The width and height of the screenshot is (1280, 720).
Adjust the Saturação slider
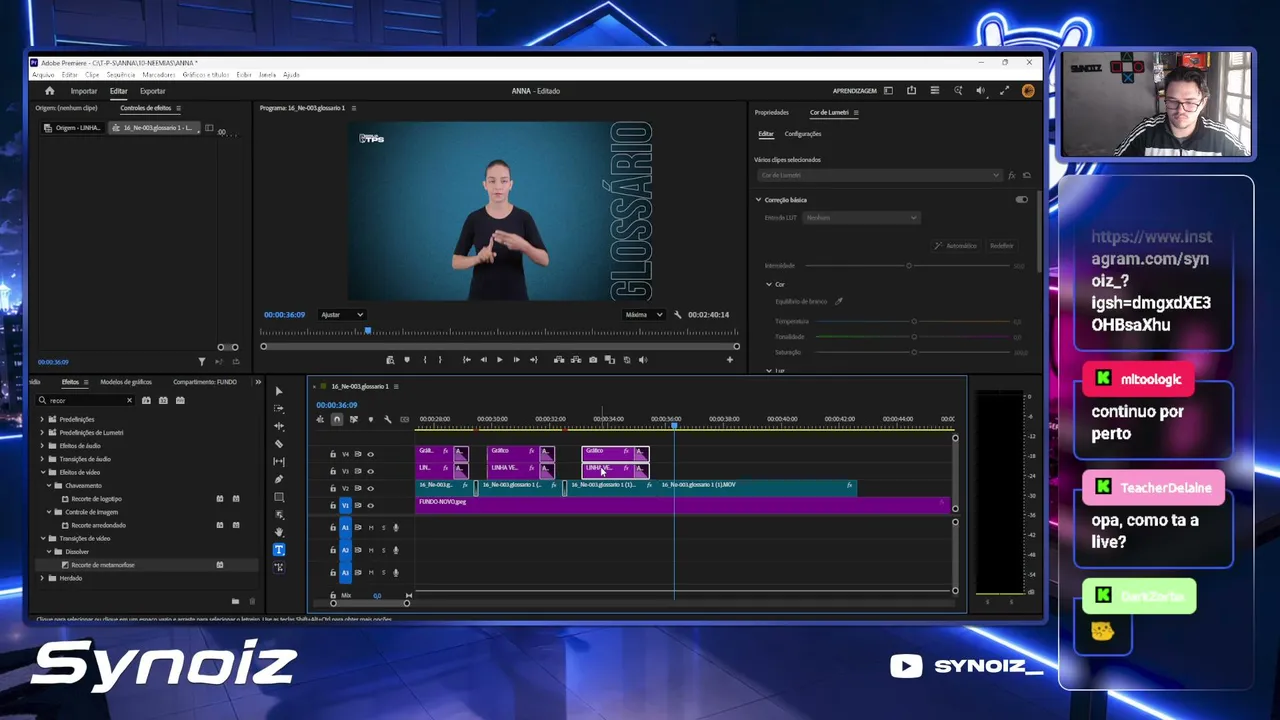(914, 352)
